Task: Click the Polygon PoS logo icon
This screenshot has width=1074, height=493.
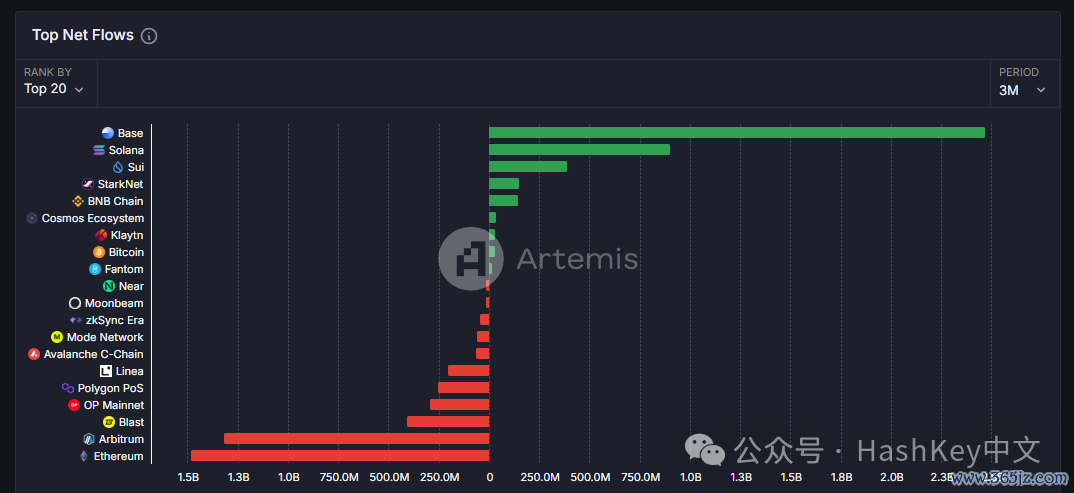Action: (68, 388)
